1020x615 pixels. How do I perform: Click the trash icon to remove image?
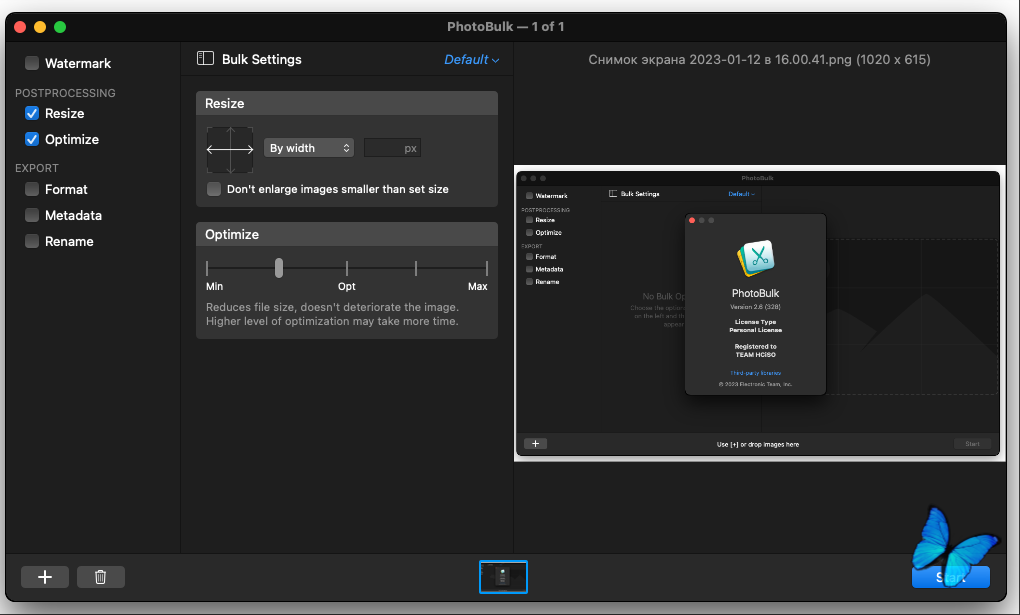101,577
